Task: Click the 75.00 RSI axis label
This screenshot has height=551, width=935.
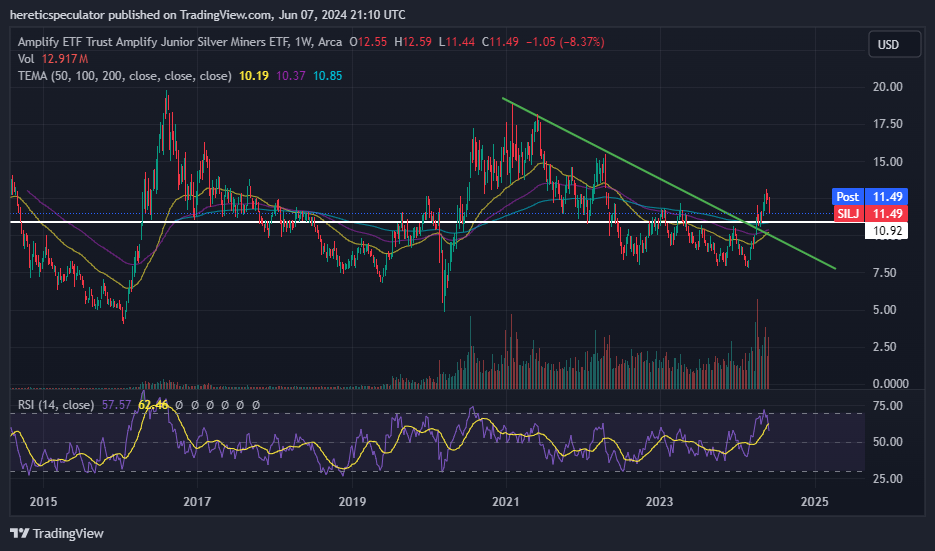Action: (x=887, y=406)
